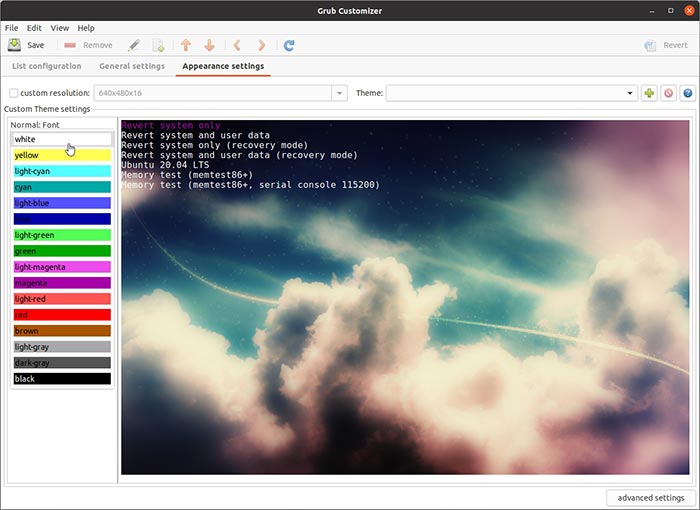The height and width of the screenshot is (510, 700).
Task: Click the pencil edit entry icon
Action: click(x=134, y=45)
